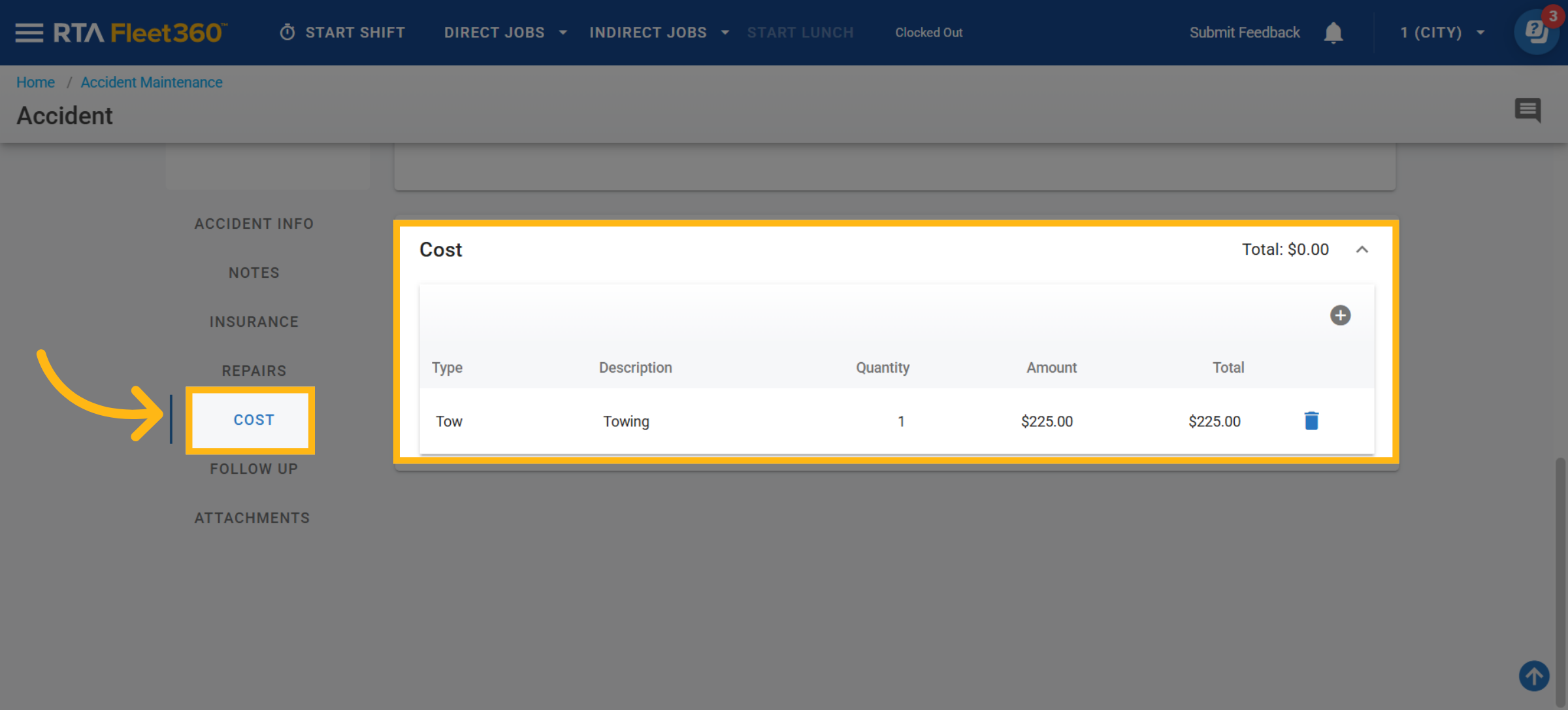Select the Attachments section

252,518
